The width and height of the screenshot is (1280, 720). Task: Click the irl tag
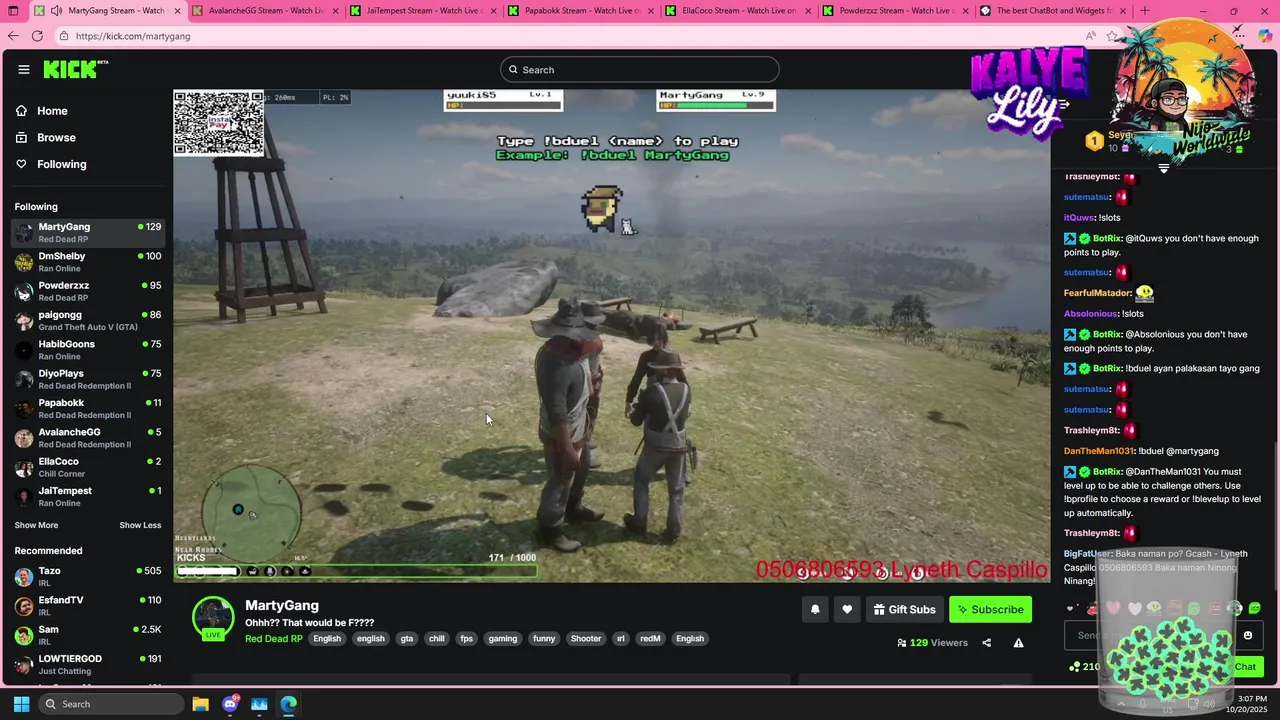point(620,638)
